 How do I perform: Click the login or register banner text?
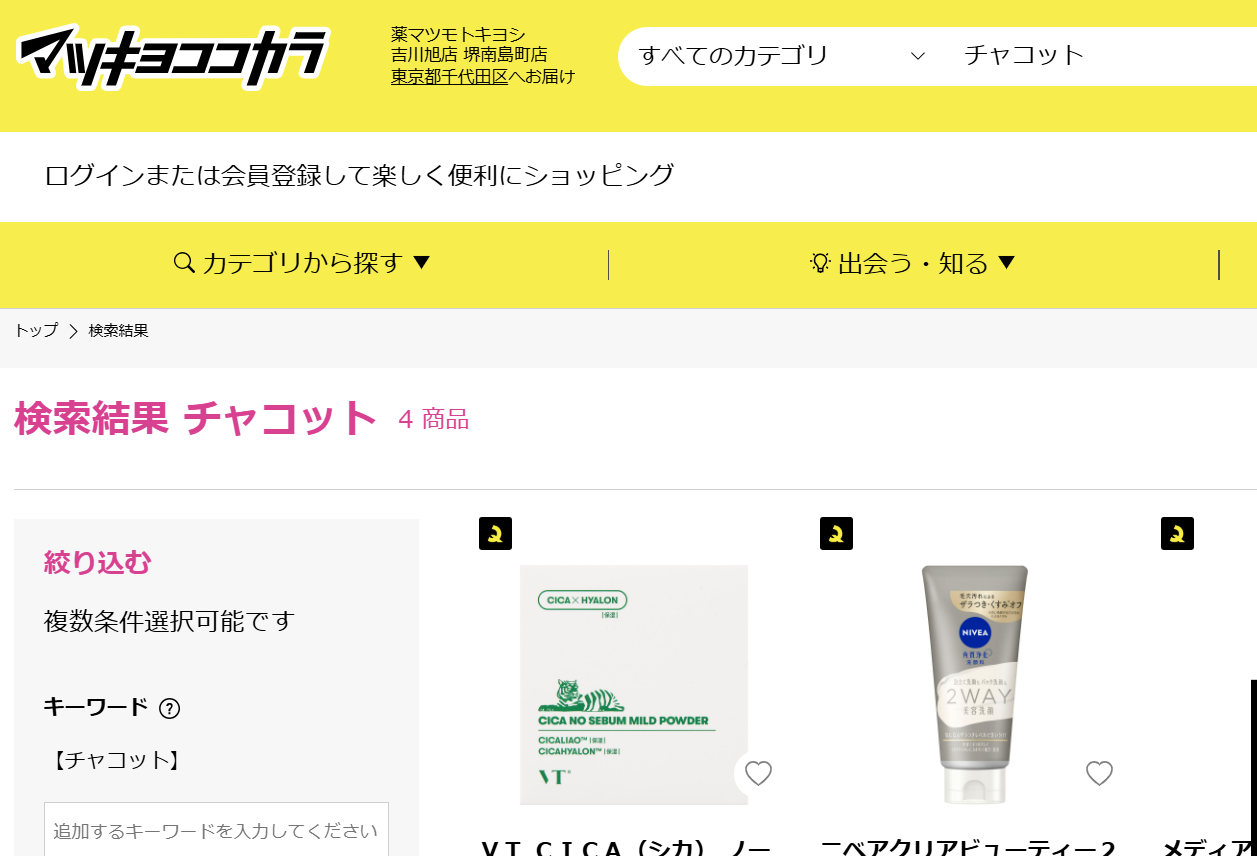(x=359, y=175)
